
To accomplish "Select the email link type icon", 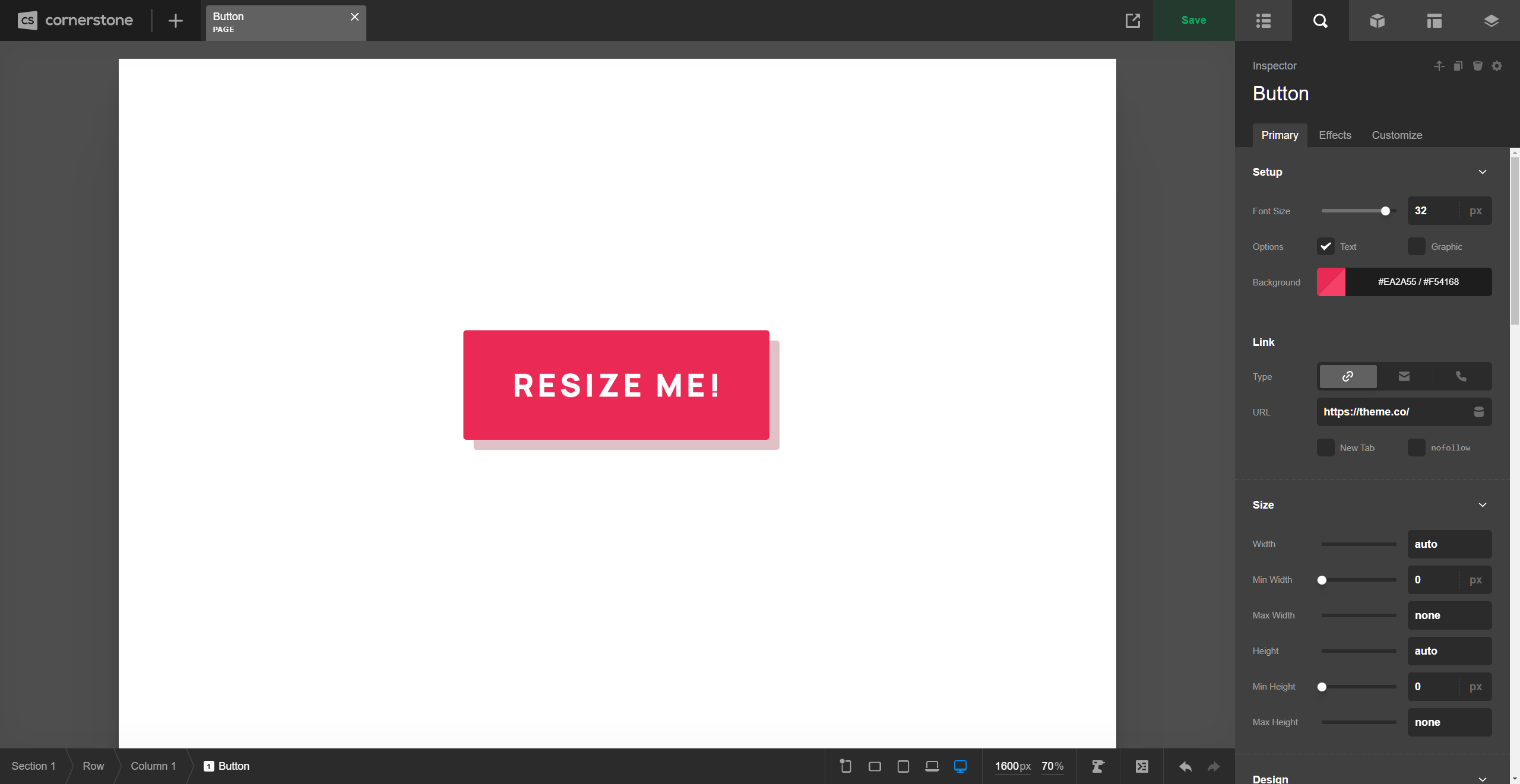I will pos(1404,376).
